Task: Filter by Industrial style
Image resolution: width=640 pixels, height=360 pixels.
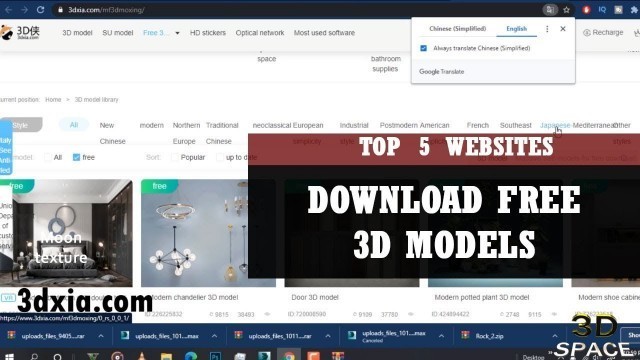Action: pyautogui.click(x=354, y=125)
